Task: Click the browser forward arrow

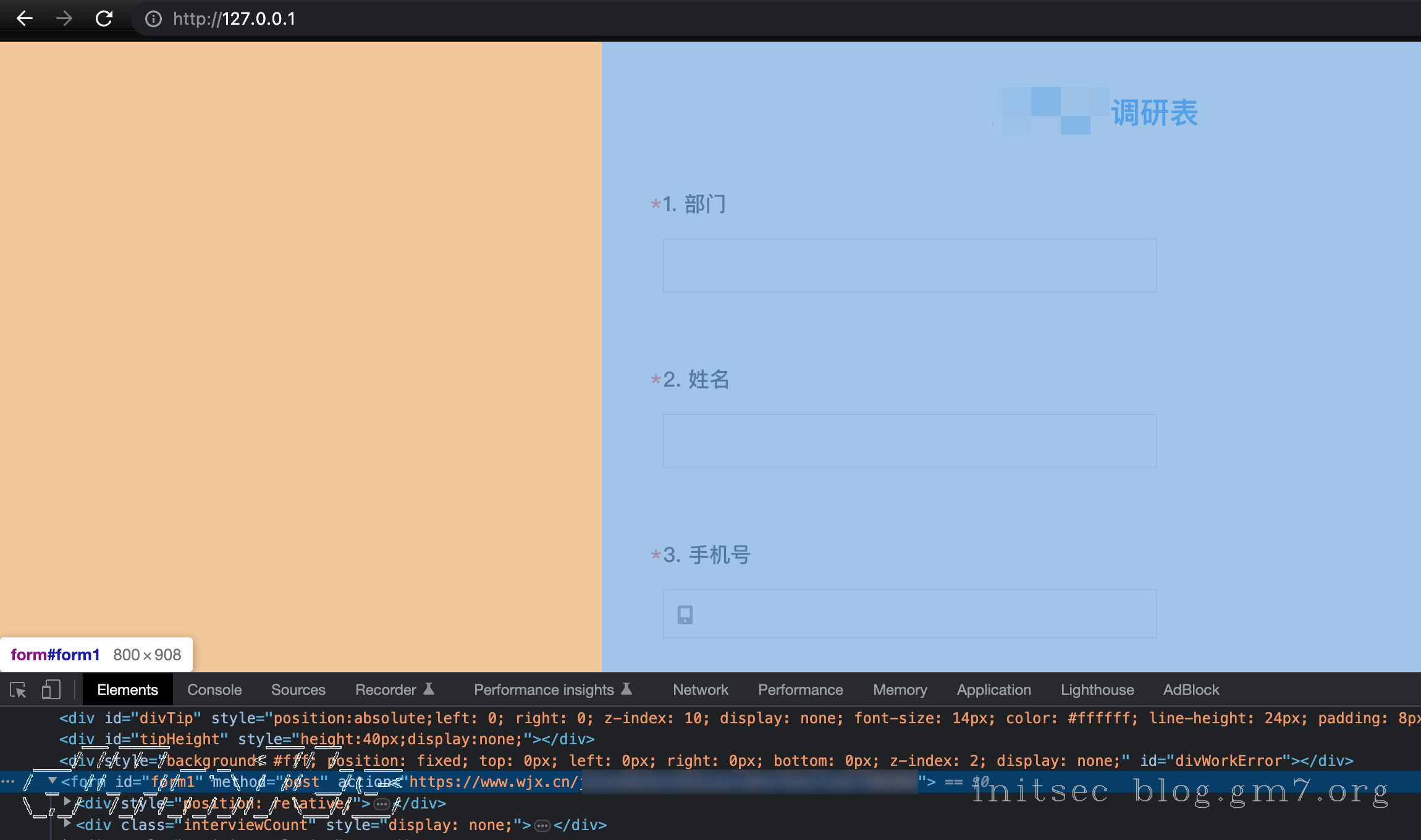Action: (x=64, y=19)
